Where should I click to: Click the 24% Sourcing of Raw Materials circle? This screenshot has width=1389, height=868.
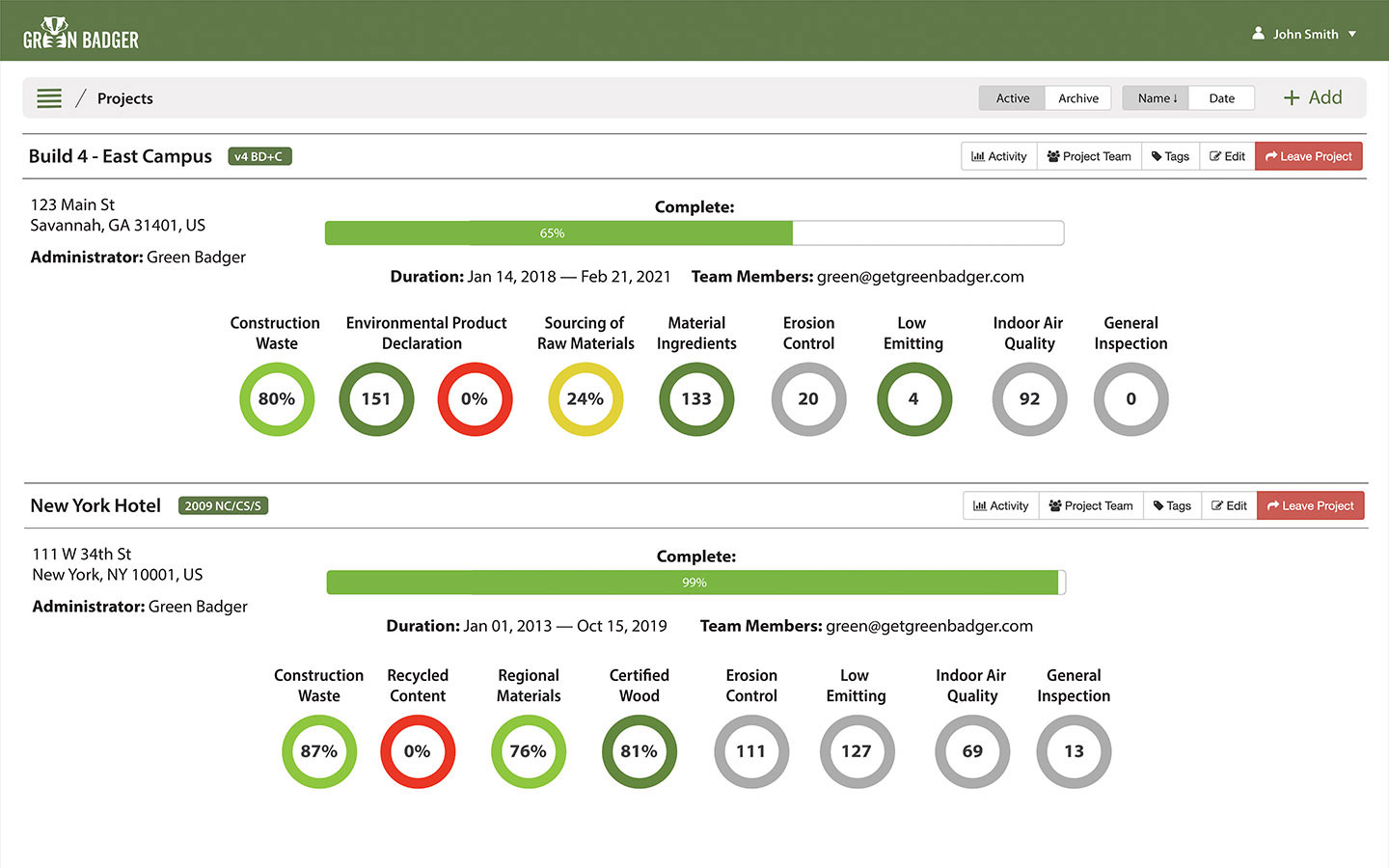(x=586, y=399)
